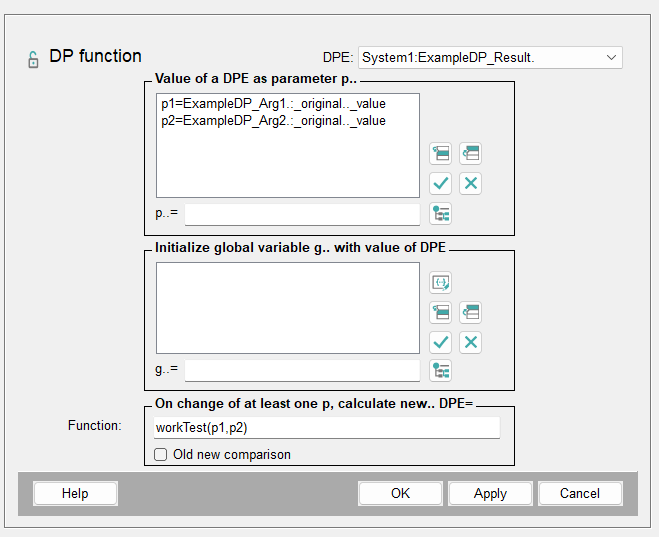The width and height of the screenshot is (659, 537).
Task: Remove the global variable with the X icon
Action: (471, 342)
